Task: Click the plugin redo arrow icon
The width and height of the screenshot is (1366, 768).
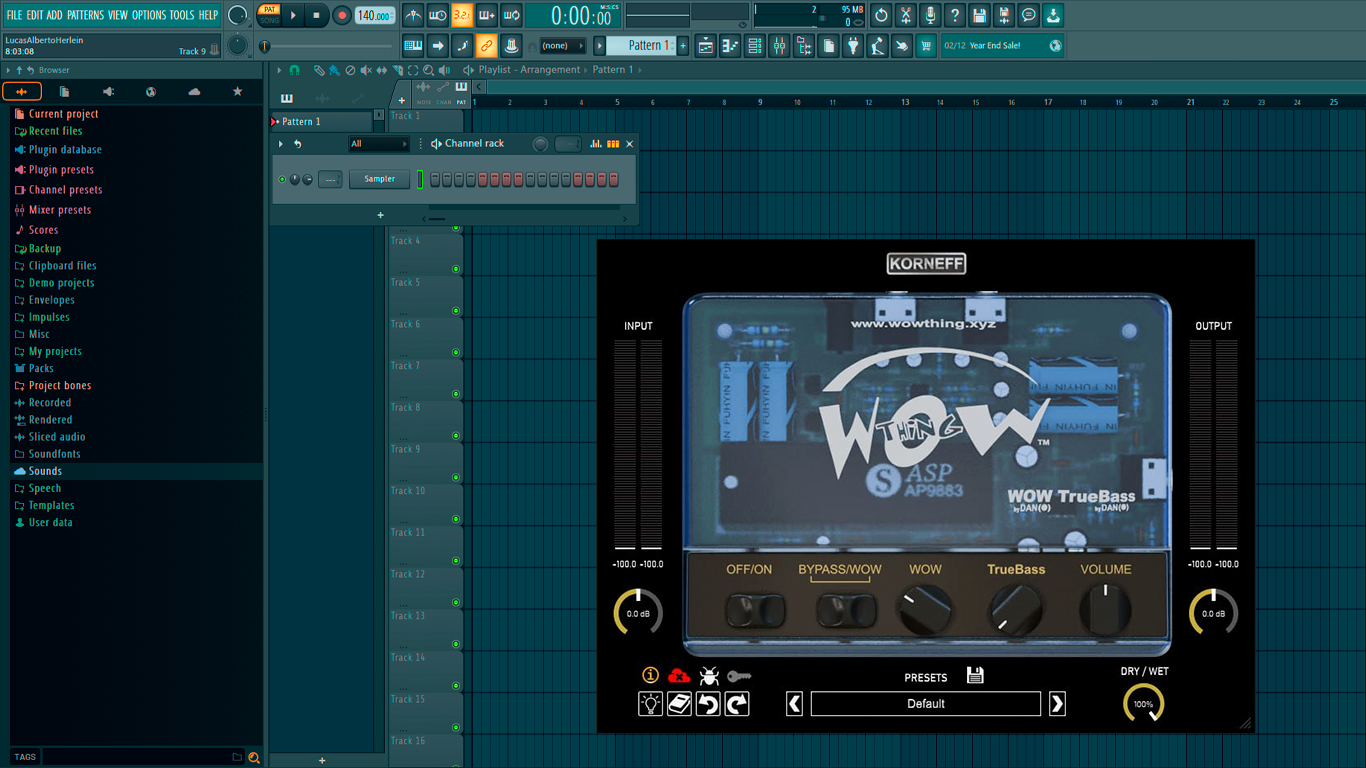Action: (737, 704)
